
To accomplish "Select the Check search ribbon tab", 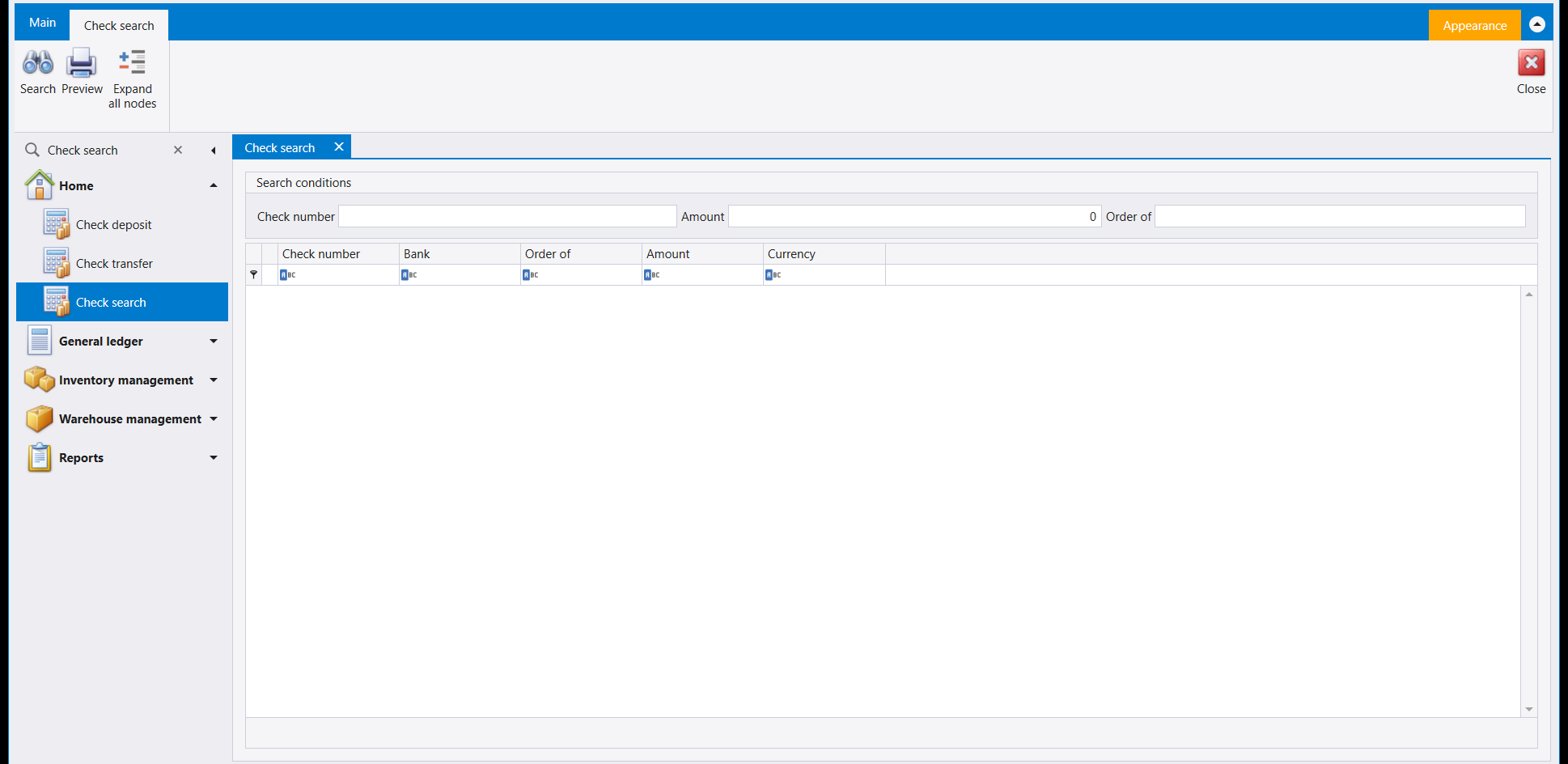I will pos(119,25).
